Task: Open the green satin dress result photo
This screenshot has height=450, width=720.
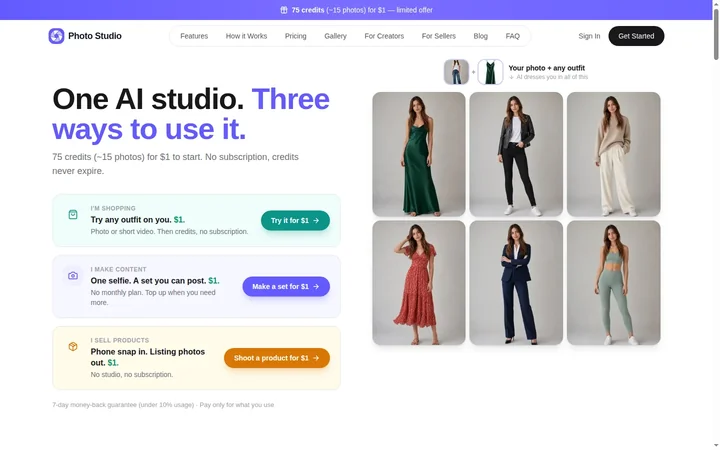Action: pos(419,154)
